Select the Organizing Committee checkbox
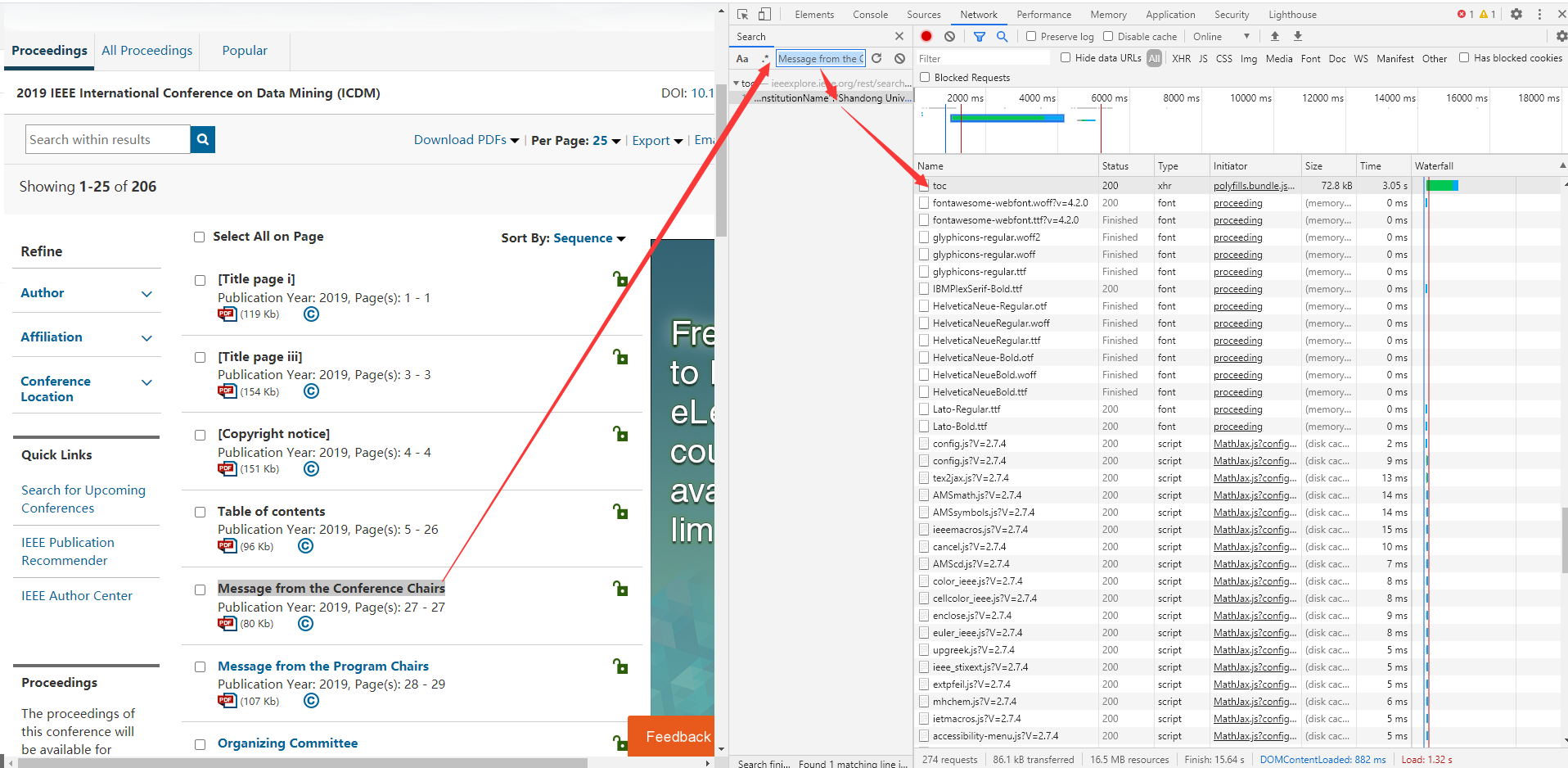 (x=200, y=744)
